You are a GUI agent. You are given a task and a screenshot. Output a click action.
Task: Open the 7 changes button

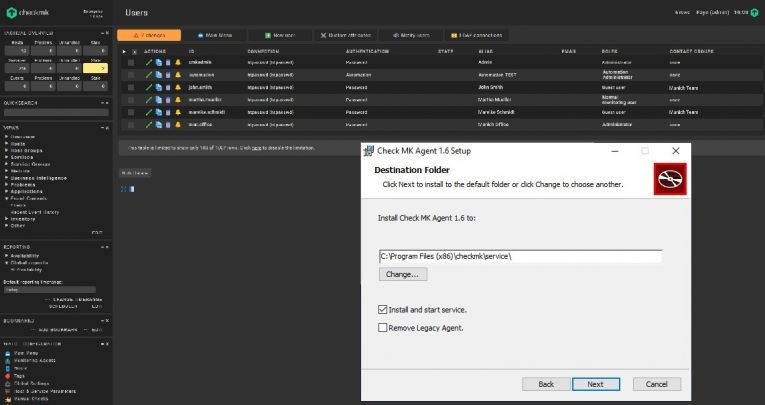pyautogui.click(x=149, y=35)
